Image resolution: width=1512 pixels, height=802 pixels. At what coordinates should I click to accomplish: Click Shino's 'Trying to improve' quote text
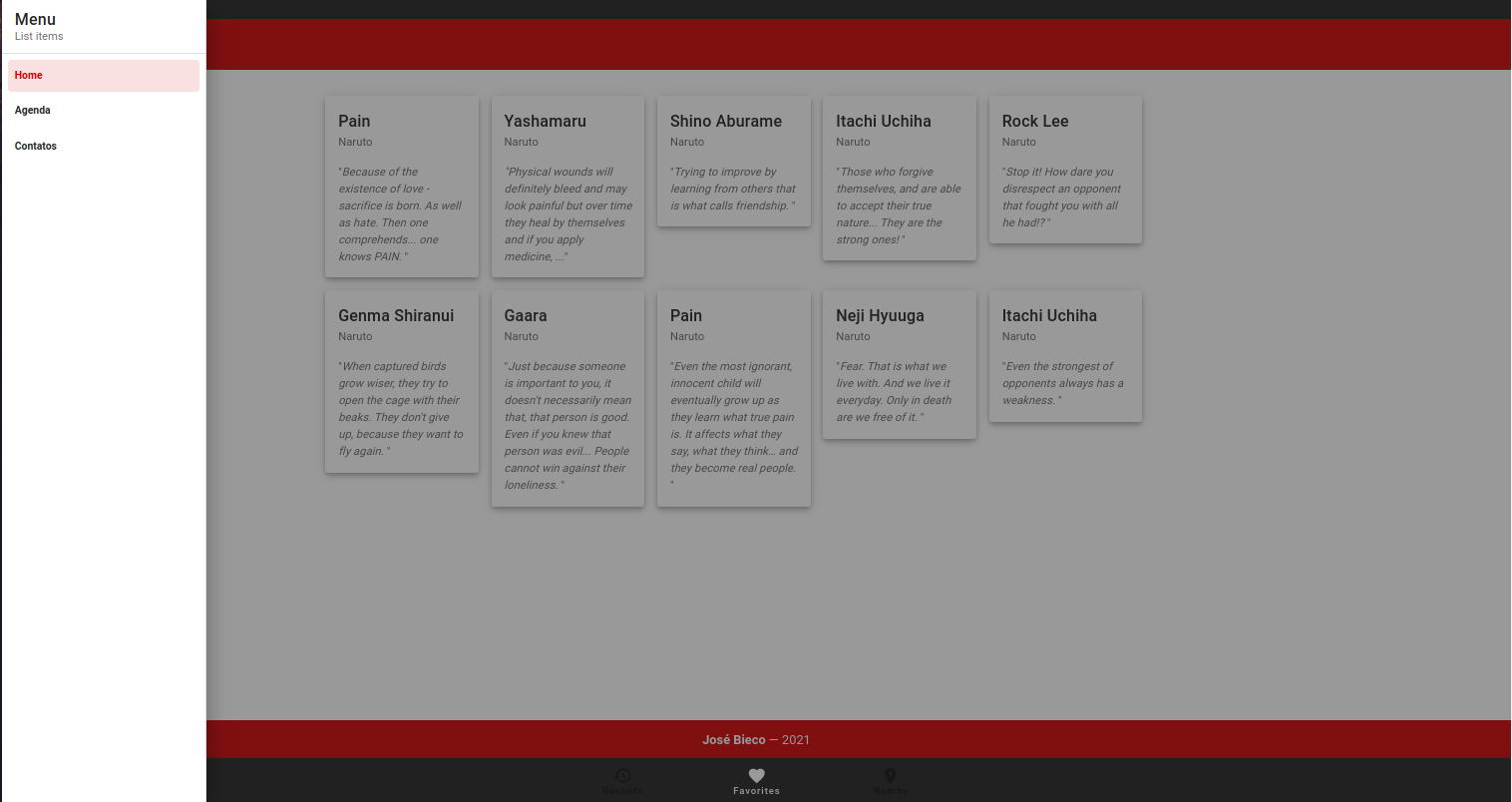click(733, 189)
